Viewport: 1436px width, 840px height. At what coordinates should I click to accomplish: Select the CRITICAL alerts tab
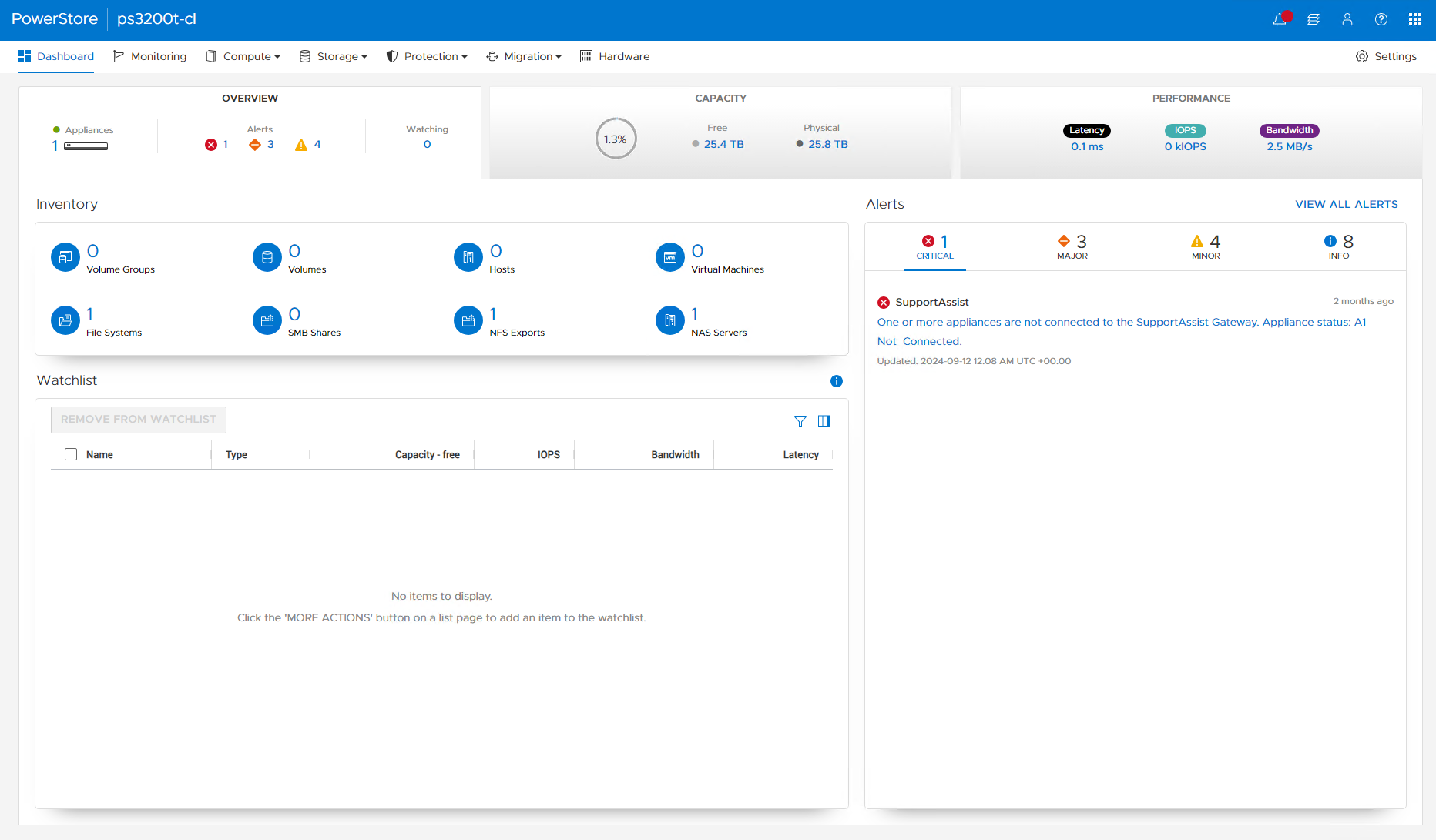(934, 247)
